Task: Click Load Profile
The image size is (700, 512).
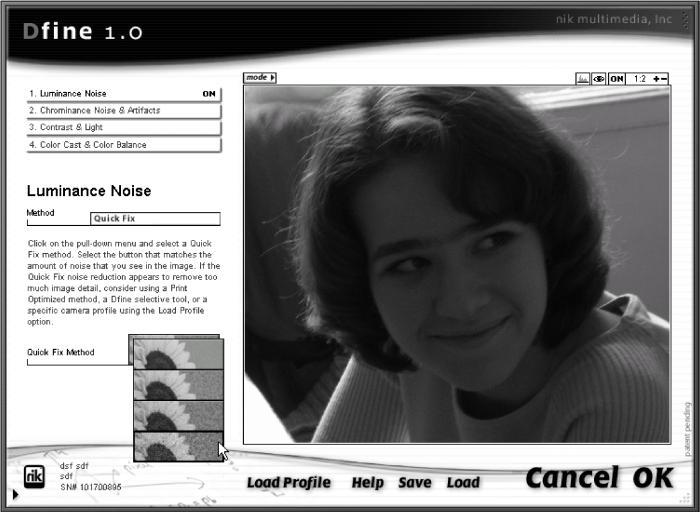Action: [289, 483]
